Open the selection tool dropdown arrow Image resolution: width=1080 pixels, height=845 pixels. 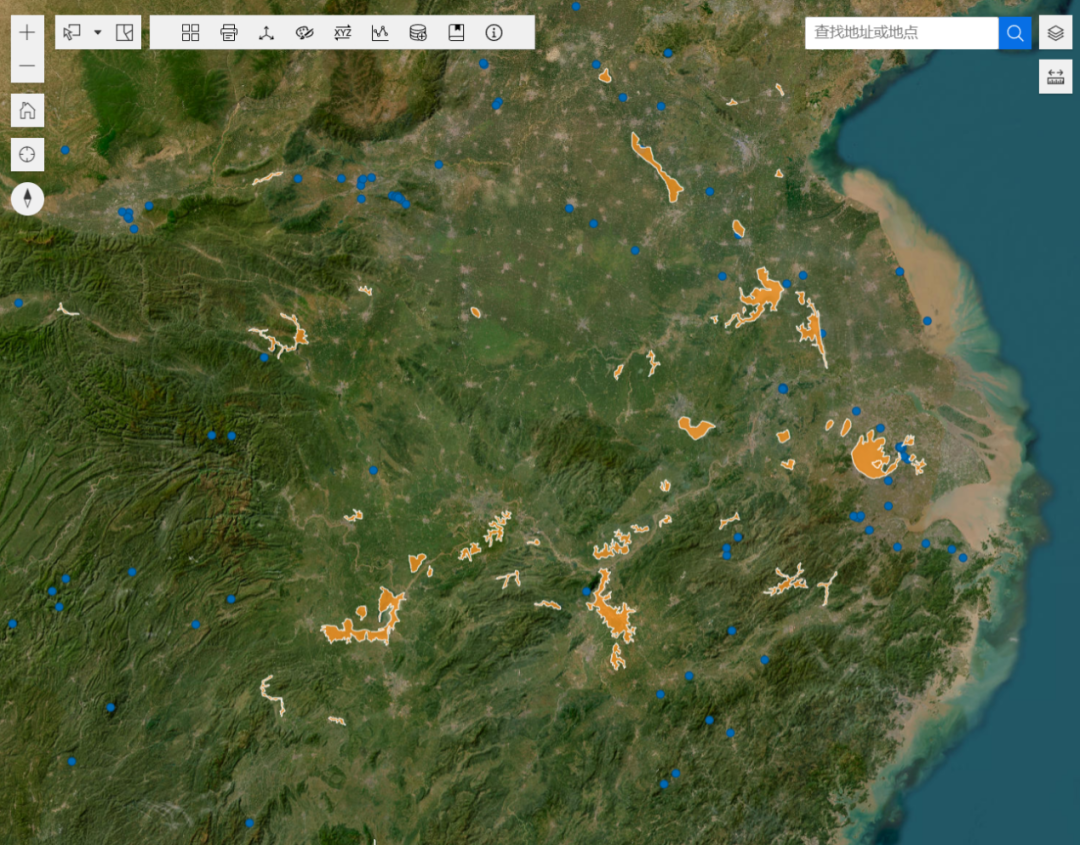point(98,32)
